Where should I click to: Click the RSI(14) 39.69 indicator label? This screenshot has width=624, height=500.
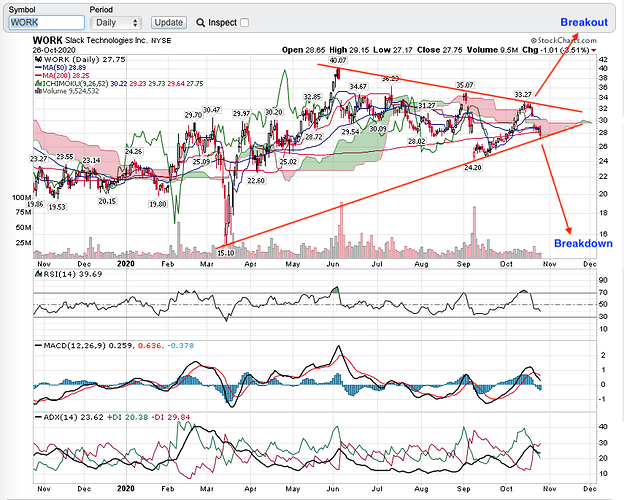click(x=68, y=274)
